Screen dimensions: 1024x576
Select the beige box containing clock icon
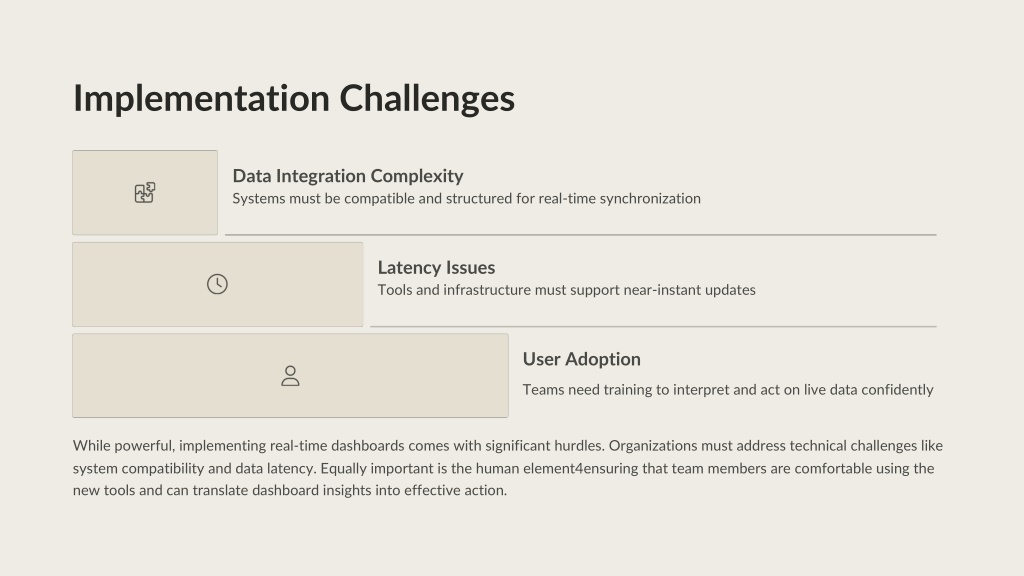click(x=217, y=284)
